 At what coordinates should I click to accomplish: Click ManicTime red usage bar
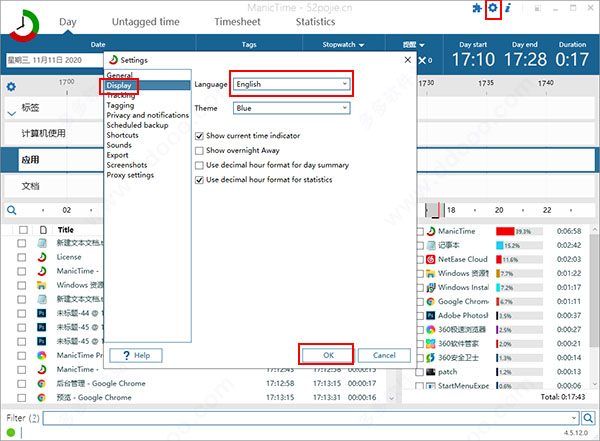(x=505, y=231)
